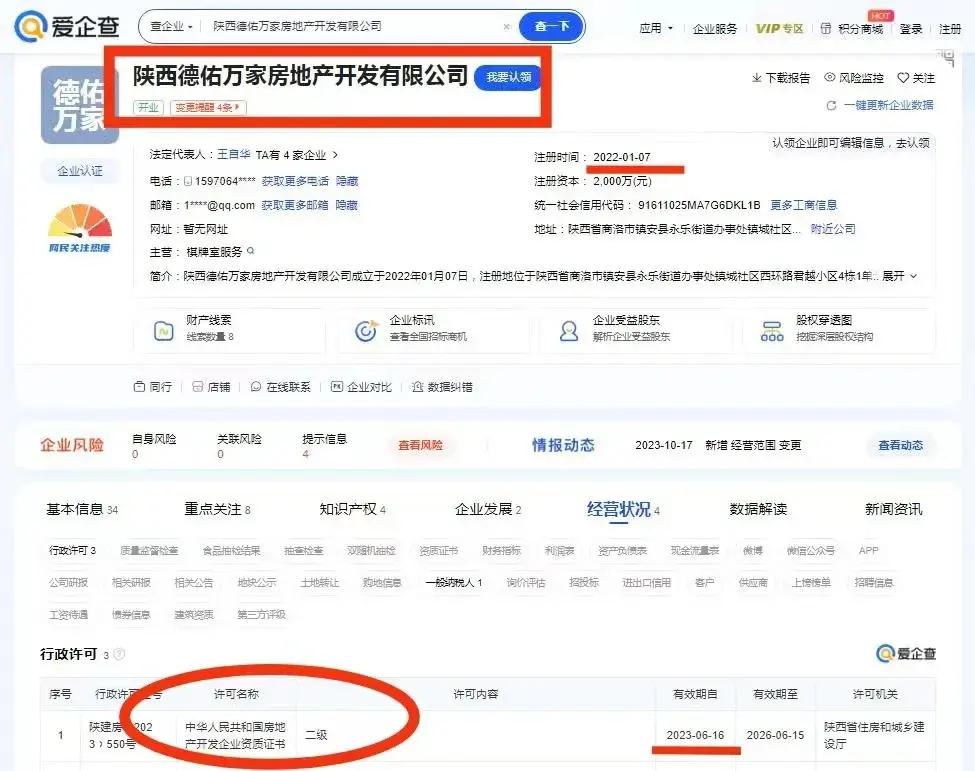Click the 同行 icon link
The width and height of the screenshot is (975, 771).
coord(152,387)
